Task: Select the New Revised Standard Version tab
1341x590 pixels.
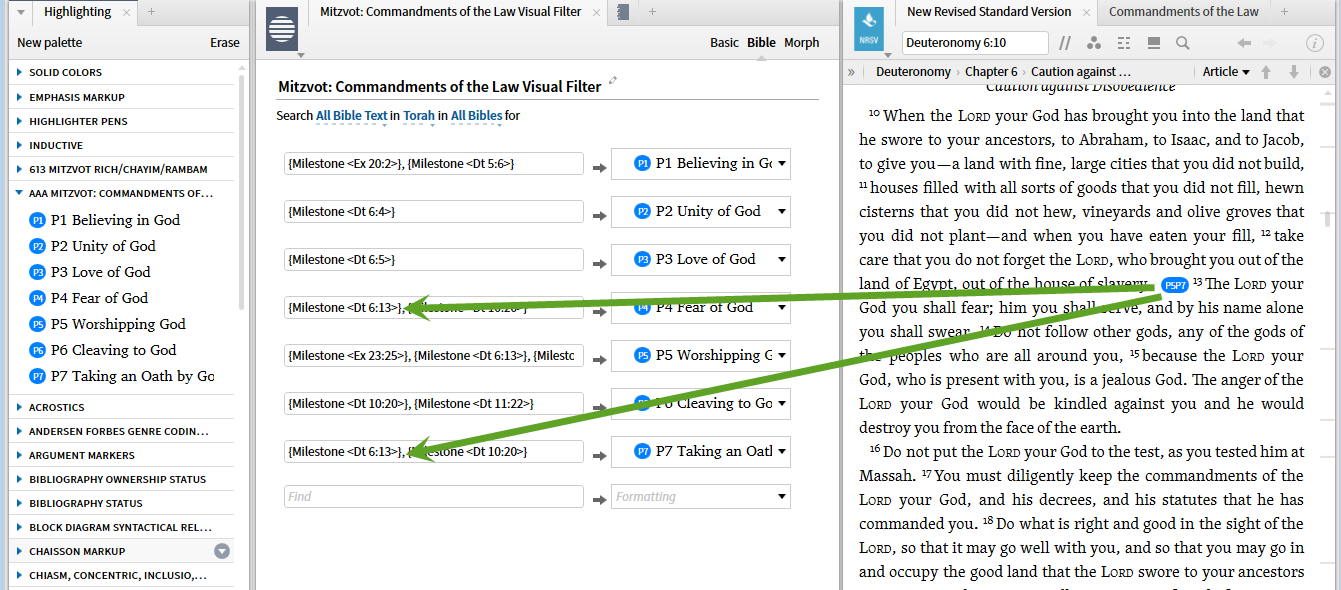Action: tap(988, 12)
